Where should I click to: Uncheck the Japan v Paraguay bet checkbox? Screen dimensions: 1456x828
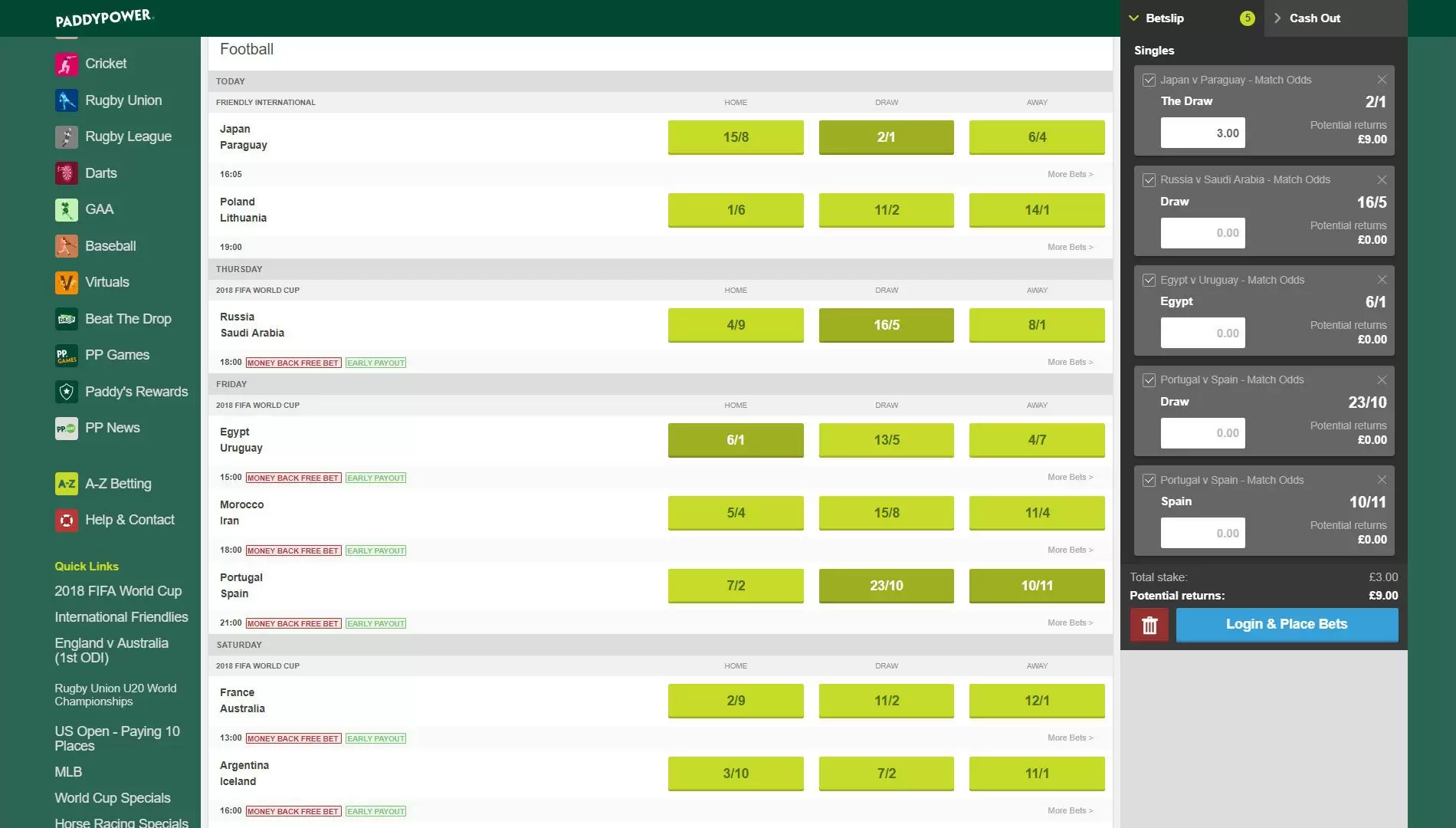click(x=1149, y=80)
